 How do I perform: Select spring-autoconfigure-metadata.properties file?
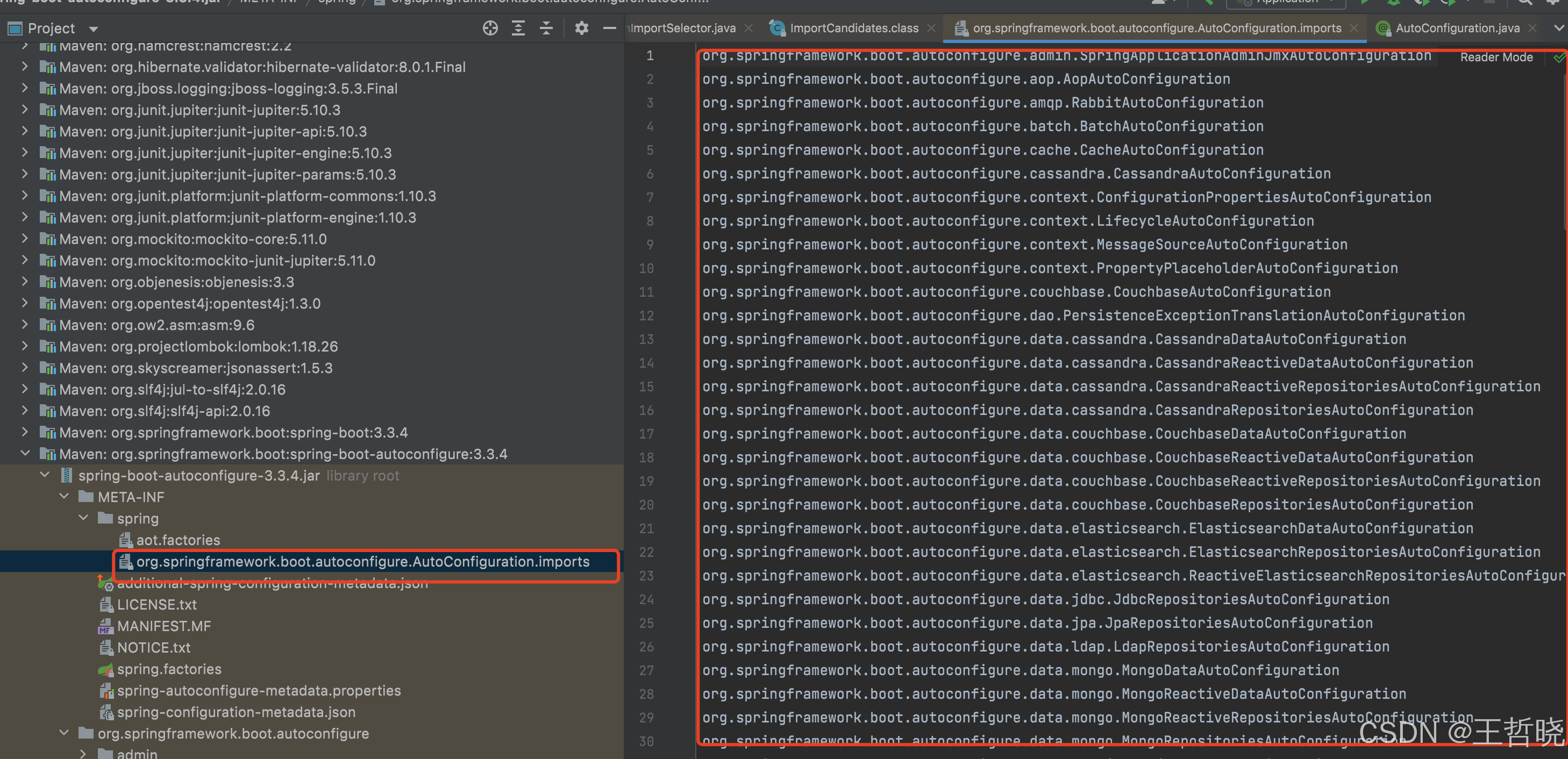pyautogui.click(x=259, y=690)
